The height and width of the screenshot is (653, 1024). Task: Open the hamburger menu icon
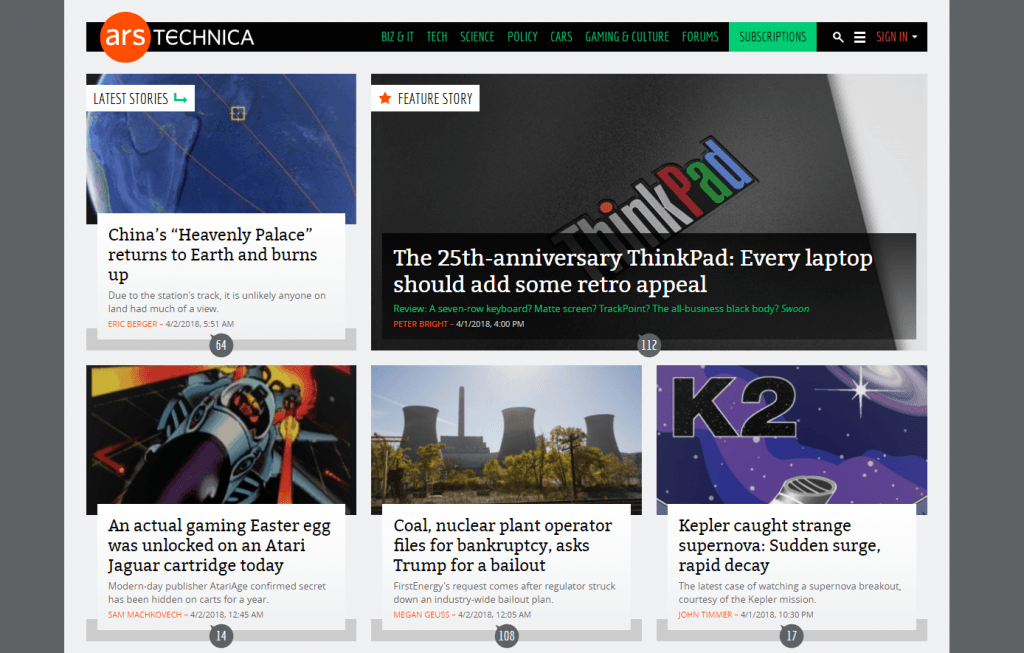[x=860, y=37]
